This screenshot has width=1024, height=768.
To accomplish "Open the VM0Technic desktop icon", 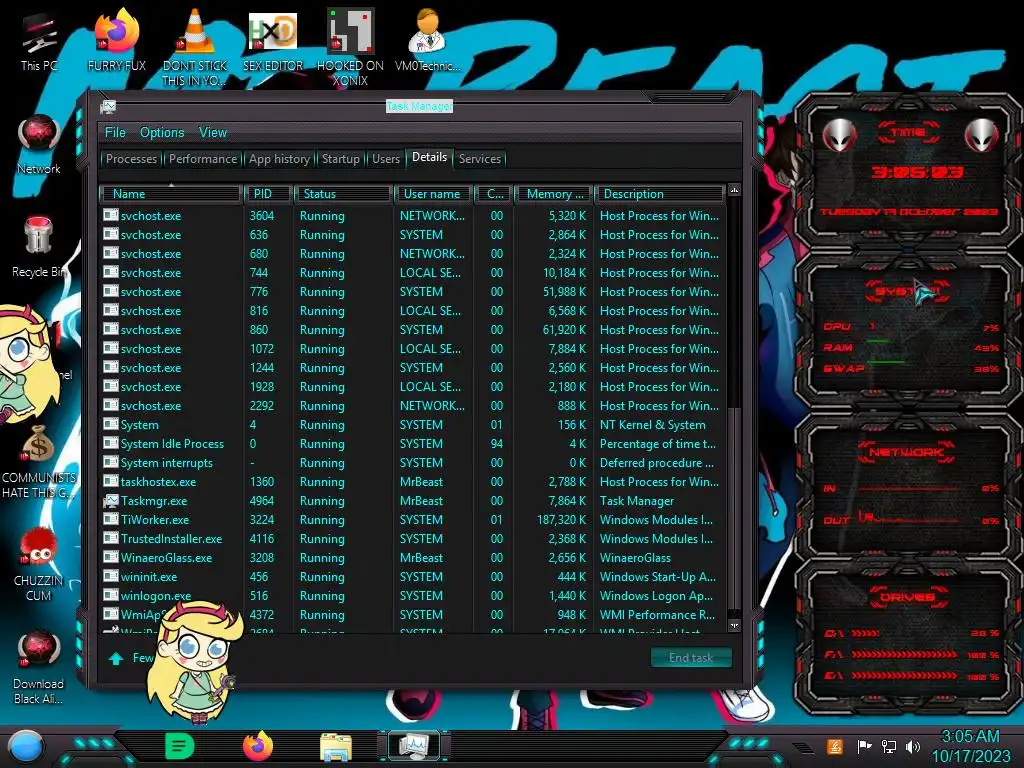I will pyautogui.click(x=427, y=40).
